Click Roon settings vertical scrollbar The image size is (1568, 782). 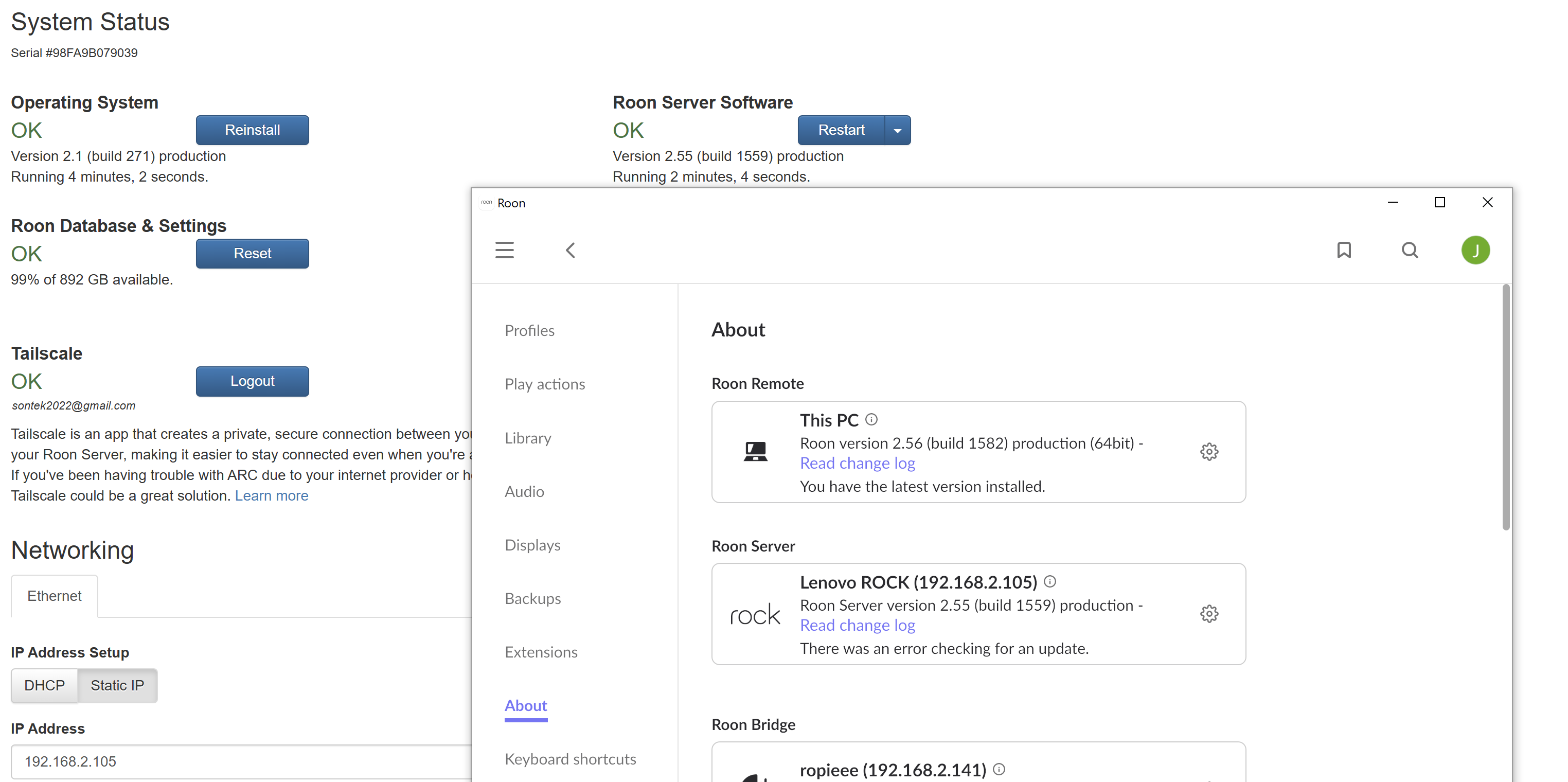coord(1505,407)
